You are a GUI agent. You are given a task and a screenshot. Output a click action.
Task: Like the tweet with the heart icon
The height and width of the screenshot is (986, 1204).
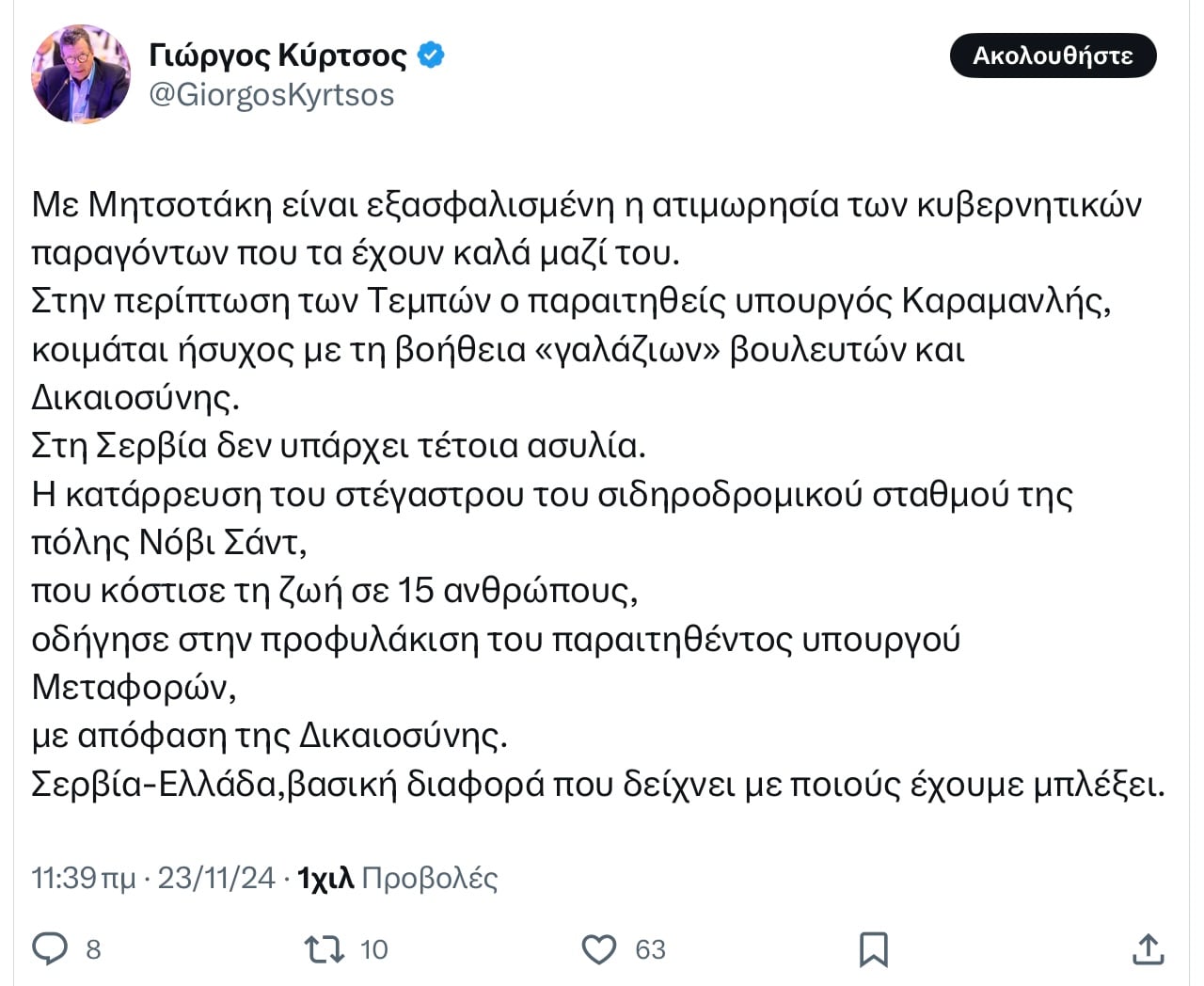click(x=599, y=949)
